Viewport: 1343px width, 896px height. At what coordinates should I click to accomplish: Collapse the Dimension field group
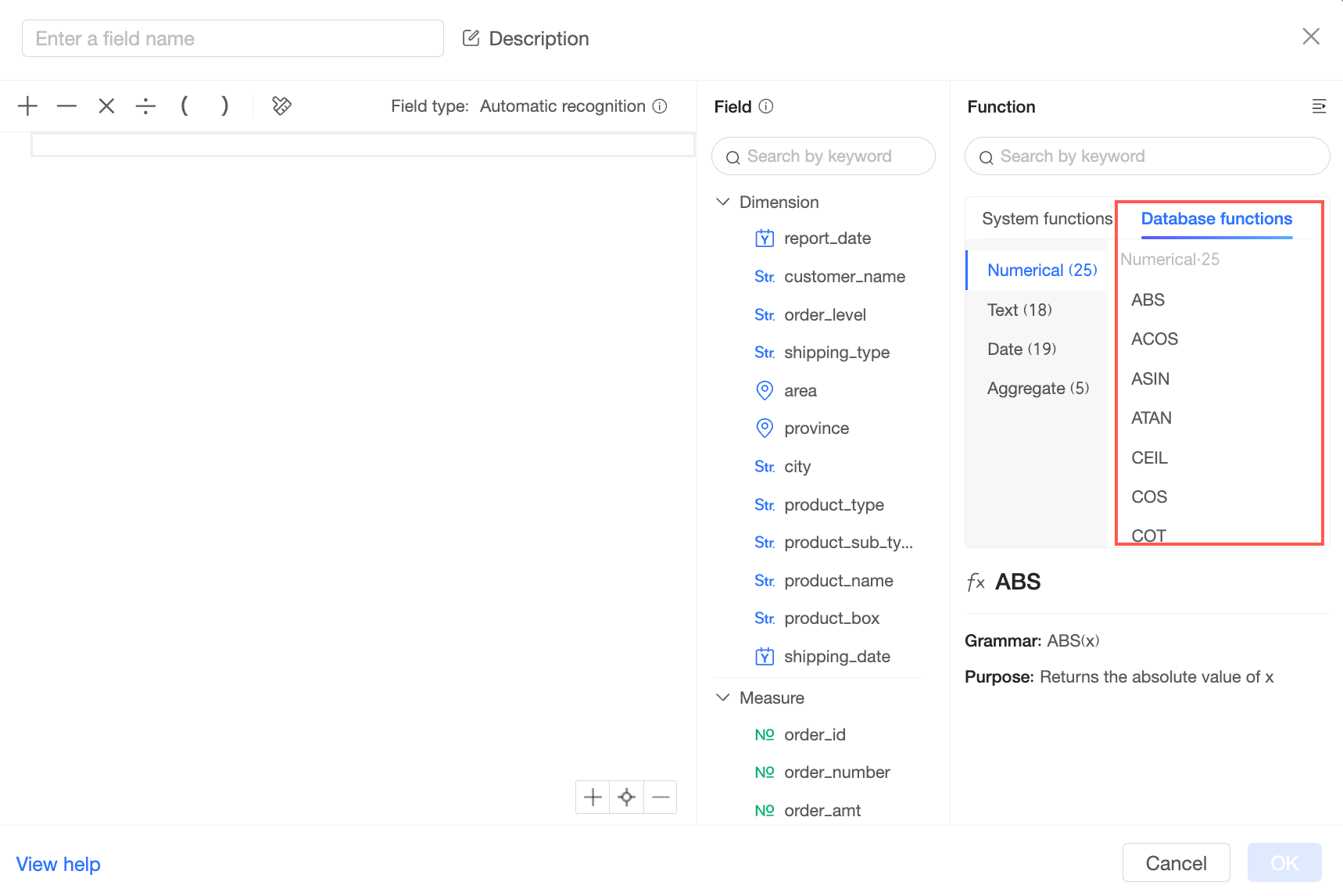(723, 202)
